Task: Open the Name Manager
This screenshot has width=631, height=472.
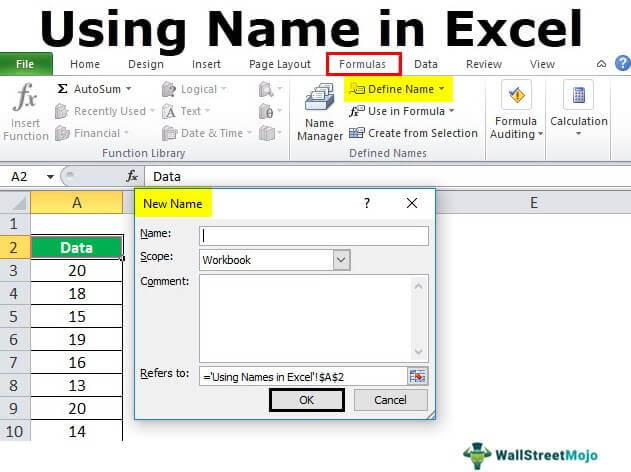Action: click(x=320, y=112)
